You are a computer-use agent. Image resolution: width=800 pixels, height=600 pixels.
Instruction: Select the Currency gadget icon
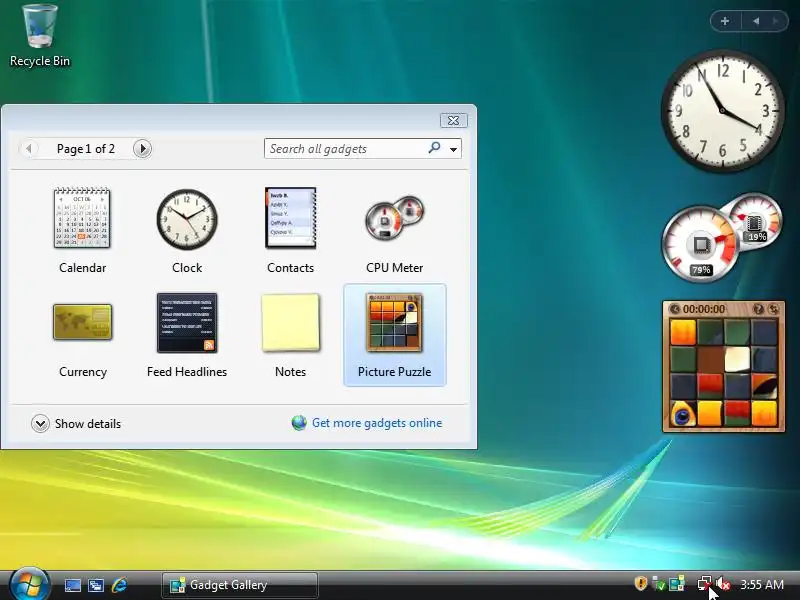(x=83, y=322)
